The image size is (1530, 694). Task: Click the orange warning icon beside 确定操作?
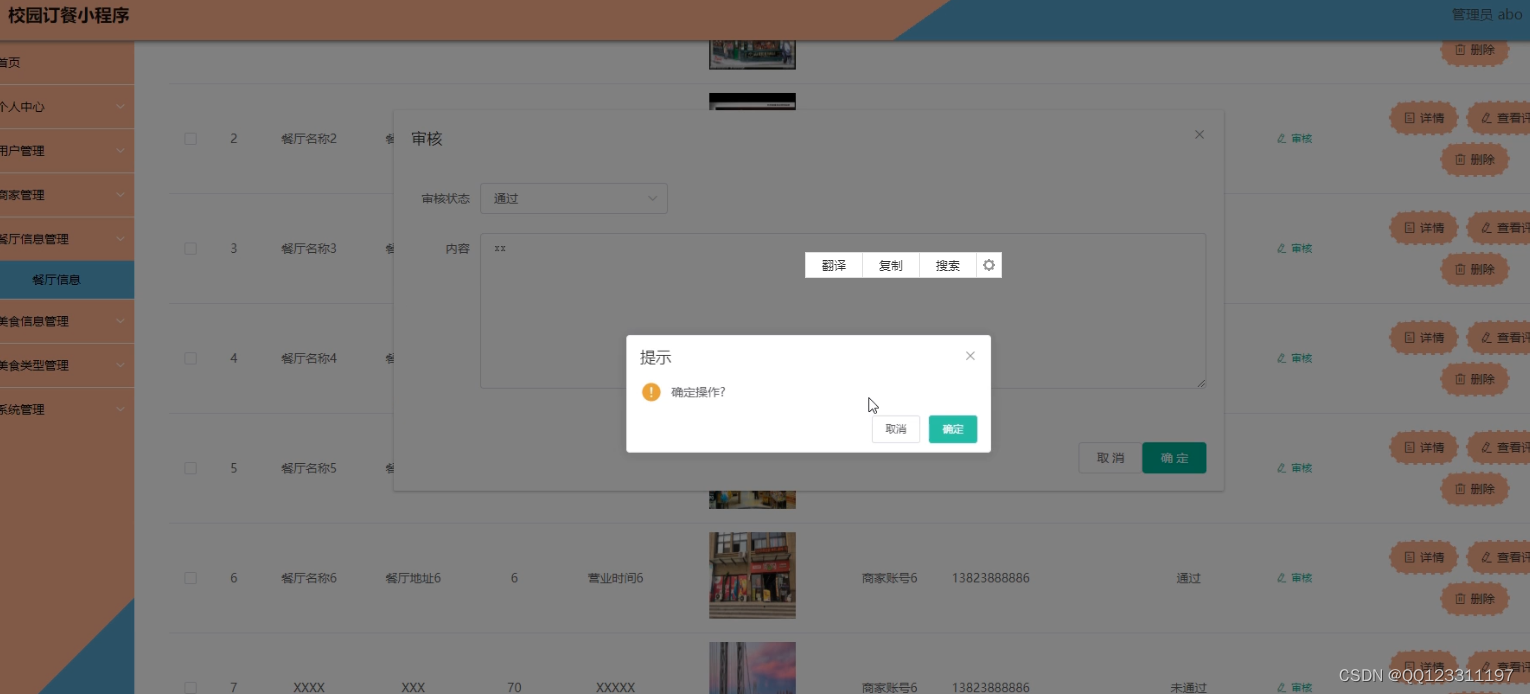(651, 392)
